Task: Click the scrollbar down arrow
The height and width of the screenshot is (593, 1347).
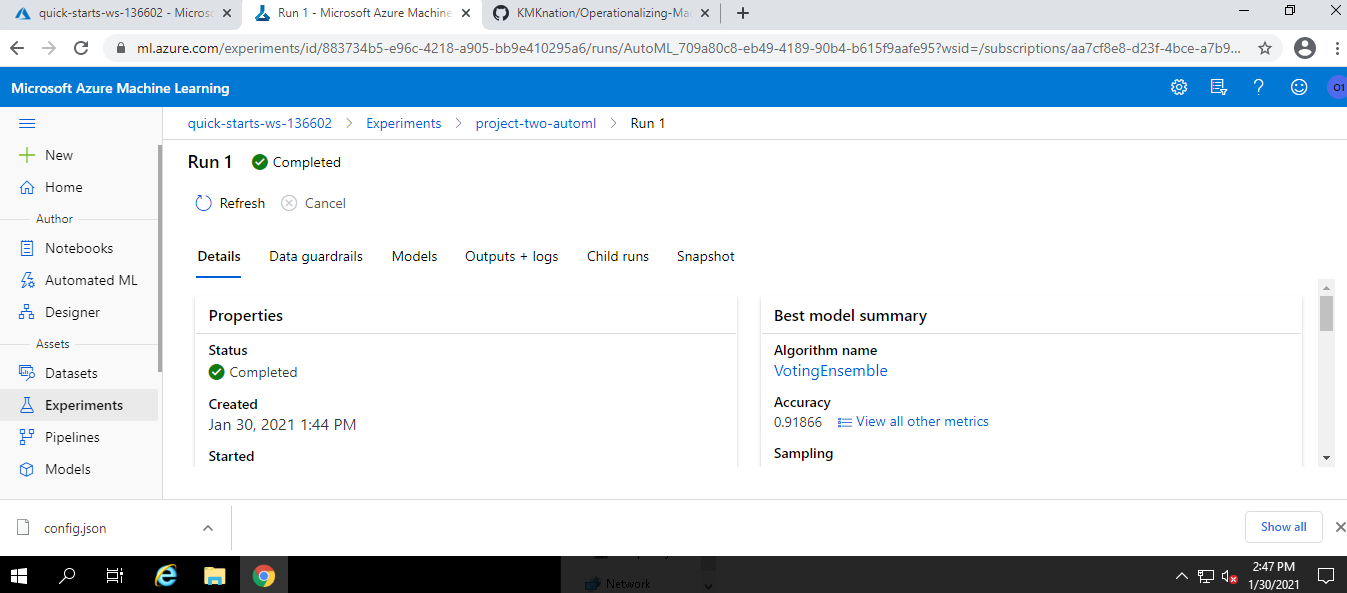Action: pos(1327,457)
